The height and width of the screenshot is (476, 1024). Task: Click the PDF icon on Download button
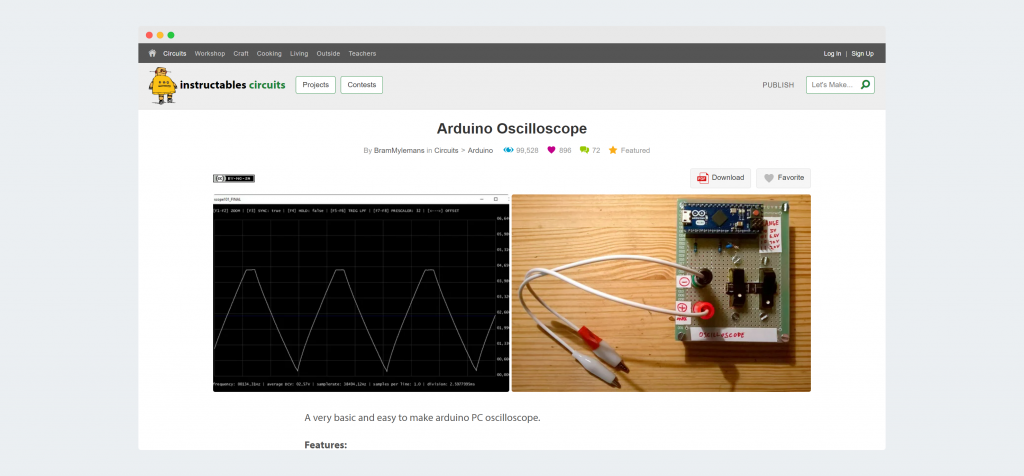tap(703, 178)
